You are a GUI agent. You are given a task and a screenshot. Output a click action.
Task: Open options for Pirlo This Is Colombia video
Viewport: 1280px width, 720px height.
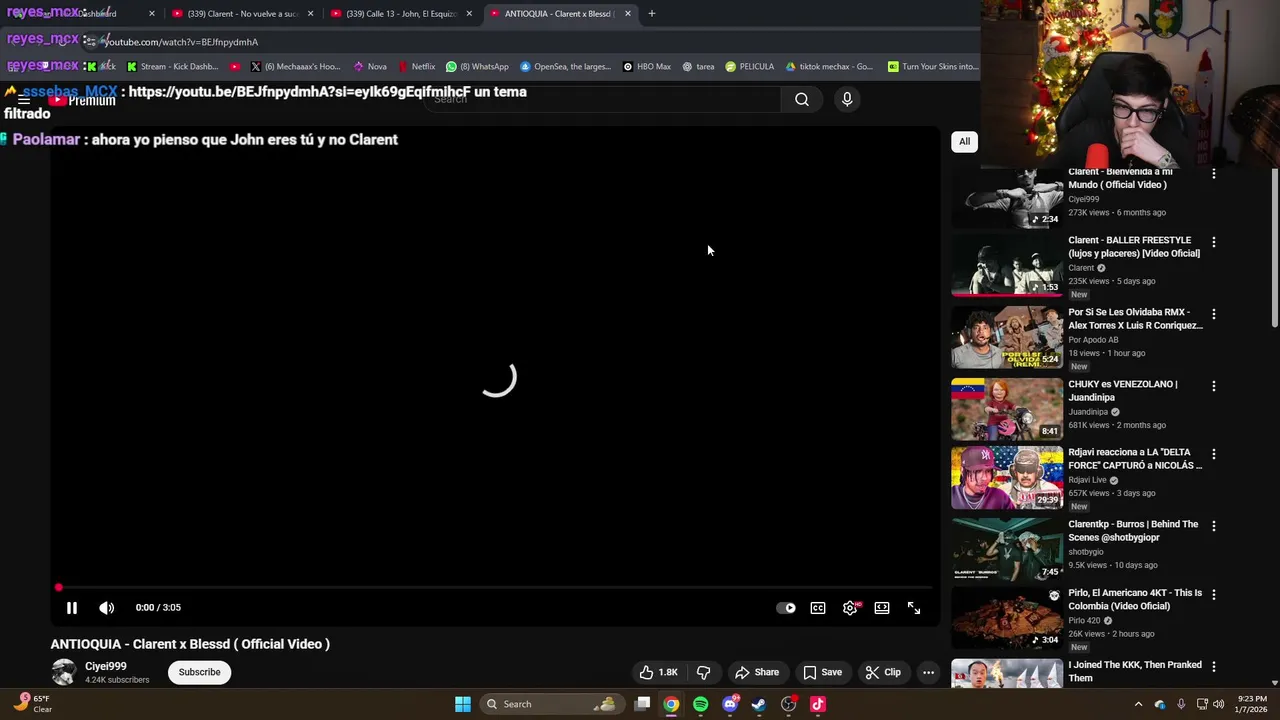click(x=1214, y=594)
